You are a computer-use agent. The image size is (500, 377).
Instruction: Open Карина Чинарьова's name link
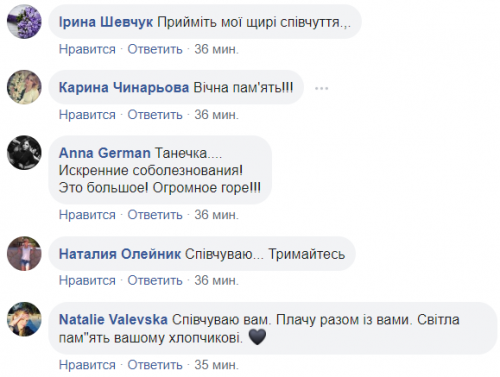124,87
